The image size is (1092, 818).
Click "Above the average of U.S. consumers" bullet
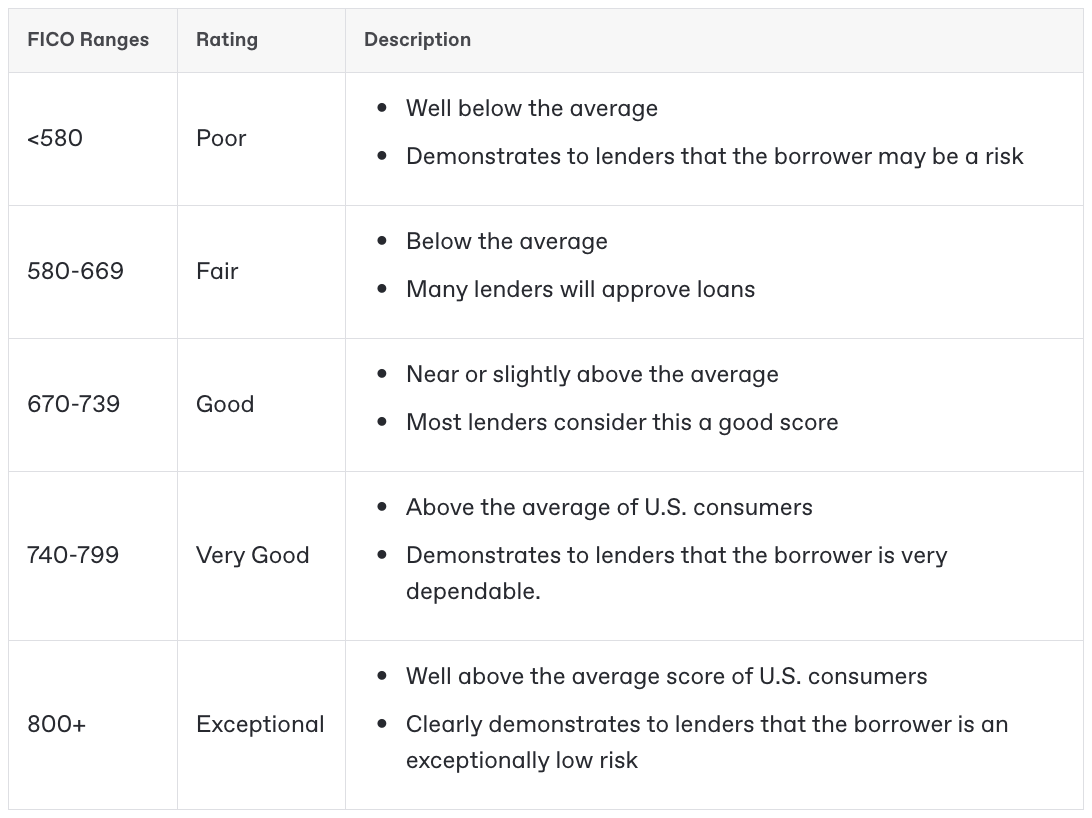[x=609, y=507]
